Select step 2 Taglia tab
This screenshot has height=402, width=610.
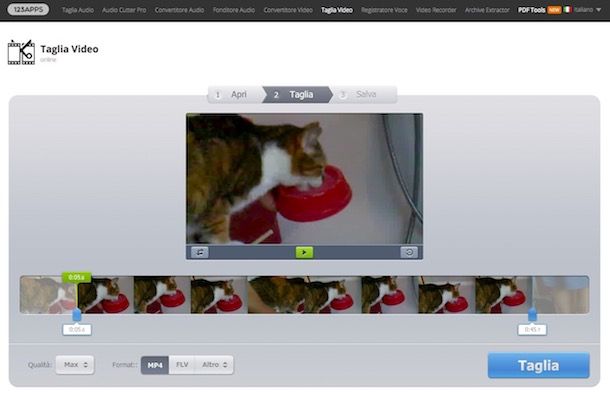298,95
